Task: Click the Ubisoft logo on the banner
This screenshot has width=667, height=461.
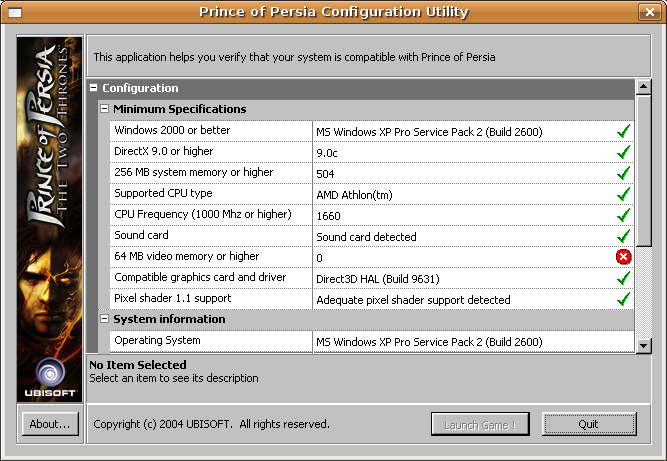Action: [50, 377]
